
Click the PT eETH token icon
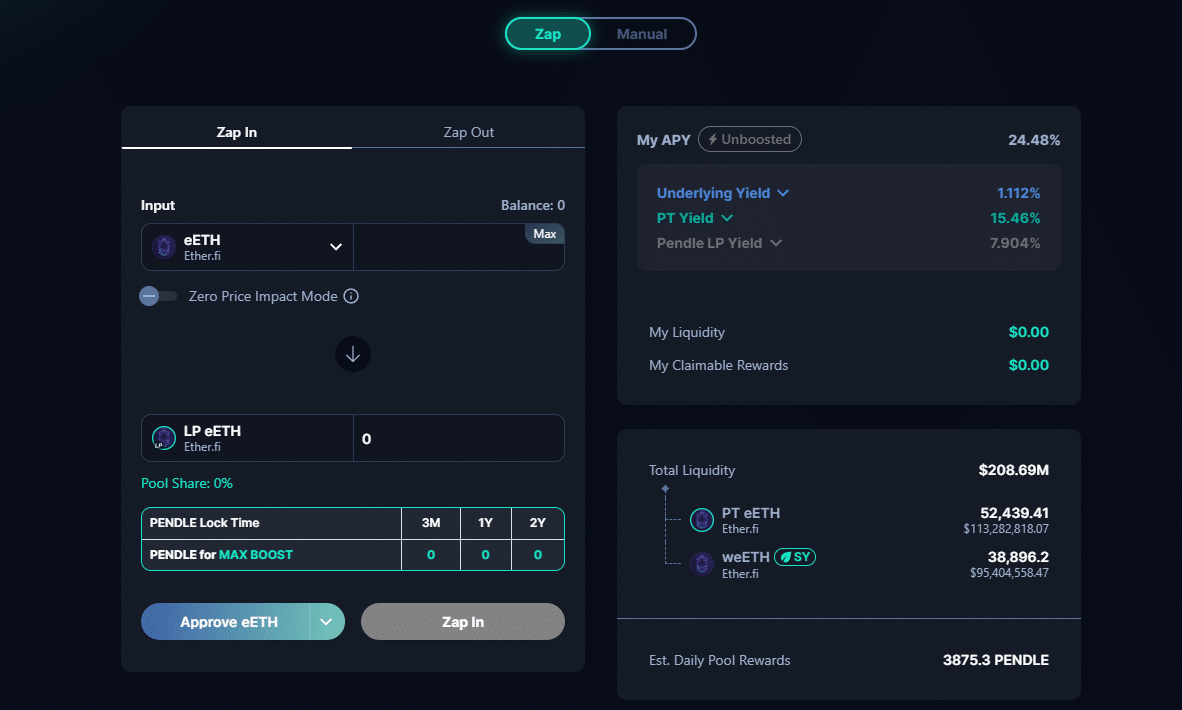(x=701, y=520)
